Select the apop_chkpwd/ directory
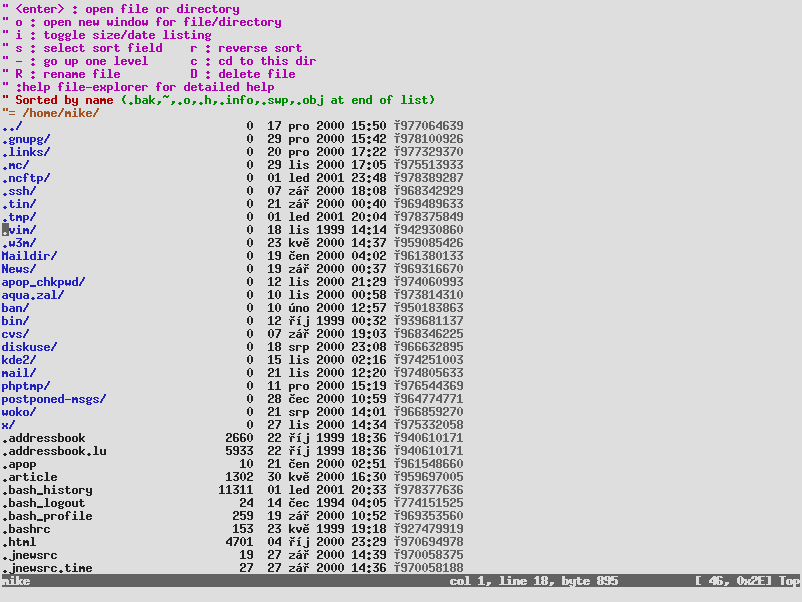The height and width of the screenshot is (602, 802). (x=44, y=282)
